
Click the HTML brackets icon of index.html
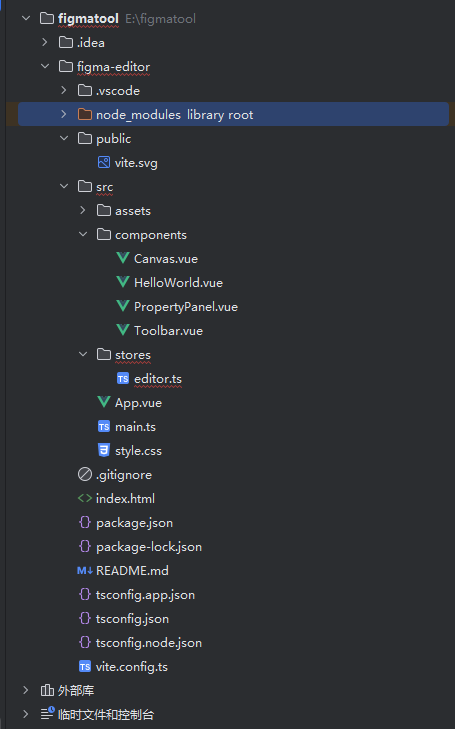click(x=85, y=498)
